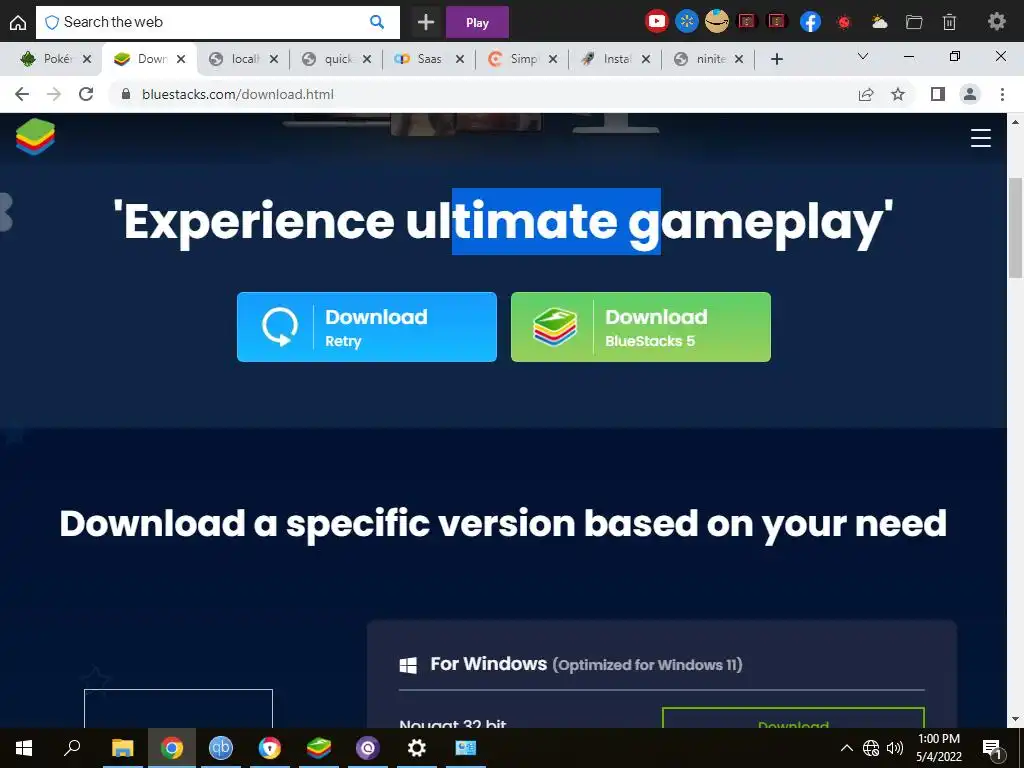Click the folder icon in top bar
The image size is (1024, 768).
tap(914, 23)
